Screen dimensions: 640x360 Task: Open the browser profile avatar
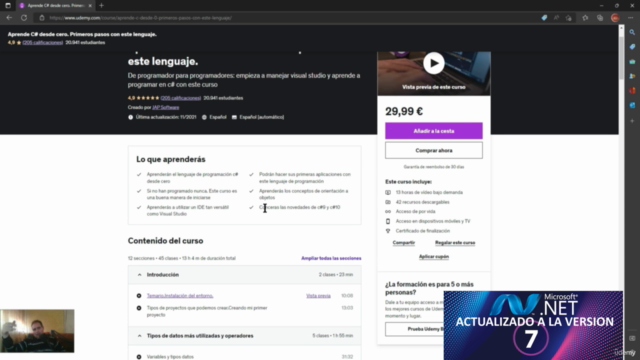[x=615, y=18]
